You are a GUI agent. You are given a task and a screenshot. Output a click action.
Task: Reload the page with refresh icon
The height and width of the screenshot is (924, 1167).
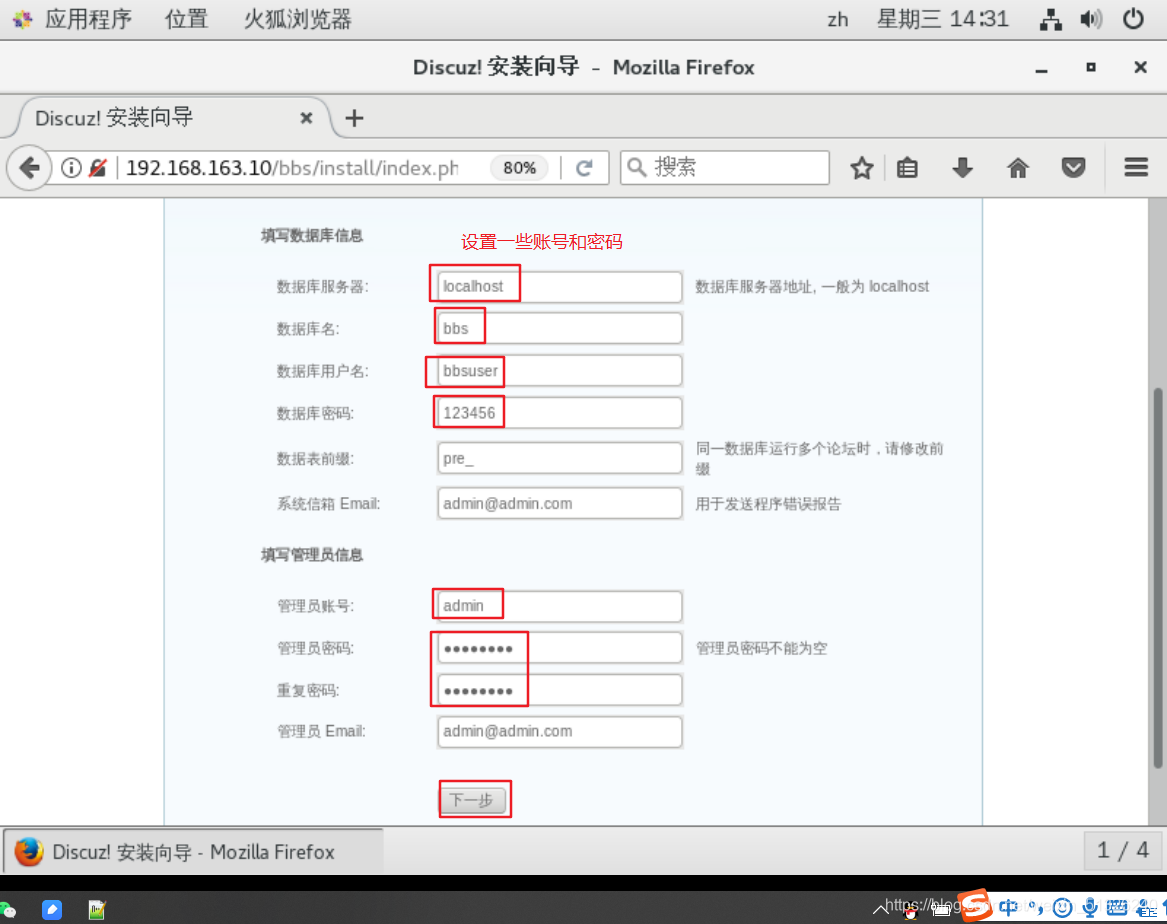584,167
